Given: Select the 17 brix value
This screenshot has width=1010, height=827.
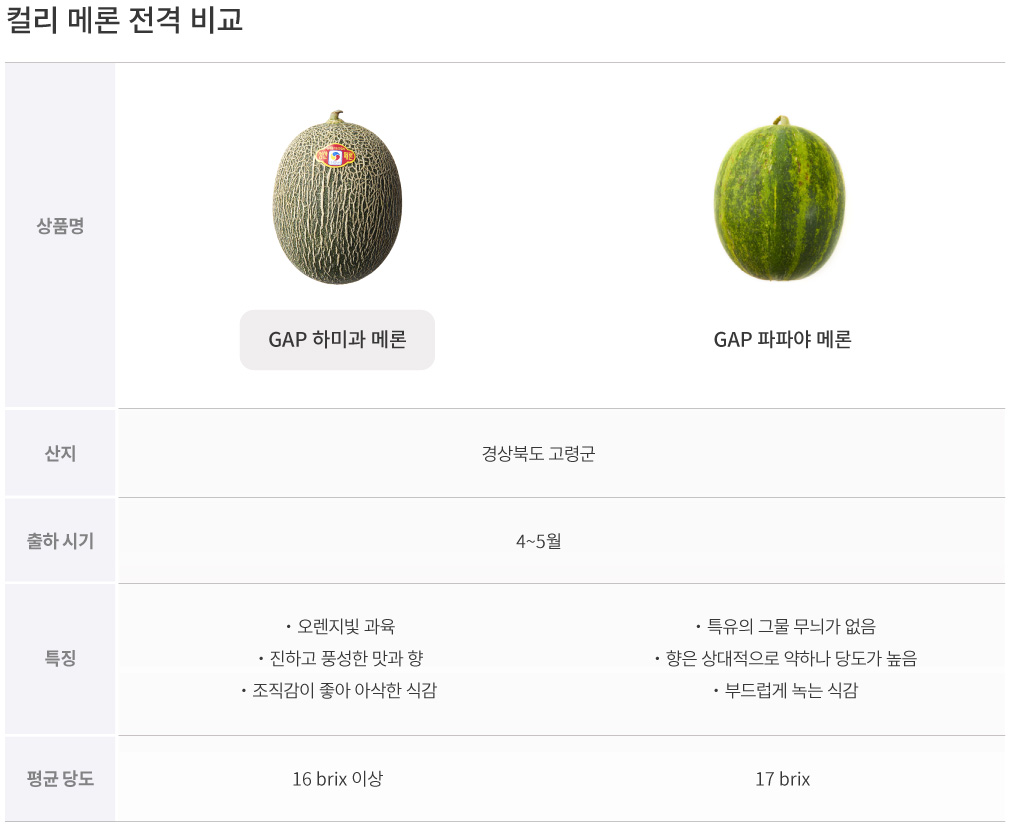Looking at the screenshot, I should point(783,779).
